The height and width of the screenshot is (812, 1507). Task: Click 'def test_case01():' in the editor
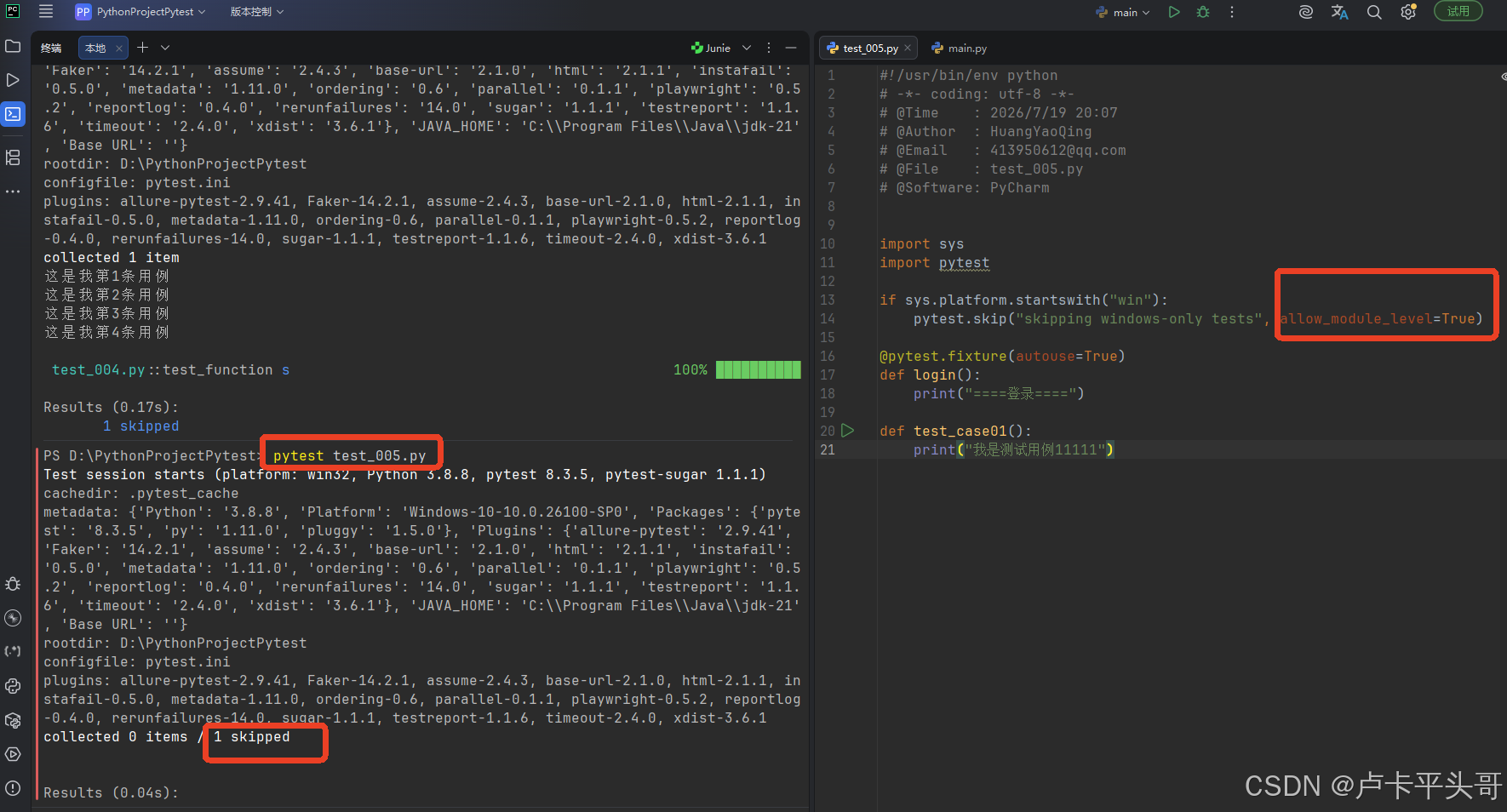click(x=955, y=431)
